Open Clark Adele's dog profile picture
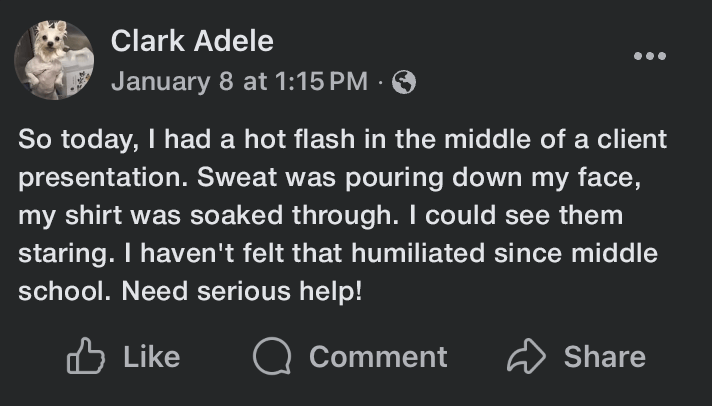Viewport: 712px width, 406px height. click(54, 60)
